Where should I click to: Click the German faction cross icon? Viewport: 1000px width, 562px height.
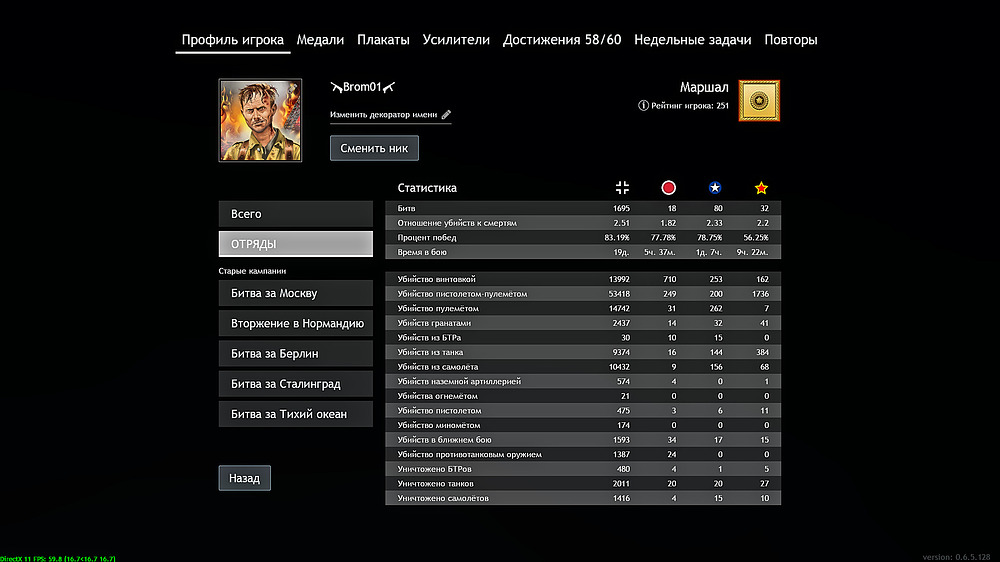pyautogui.click(x=622, y=188)
